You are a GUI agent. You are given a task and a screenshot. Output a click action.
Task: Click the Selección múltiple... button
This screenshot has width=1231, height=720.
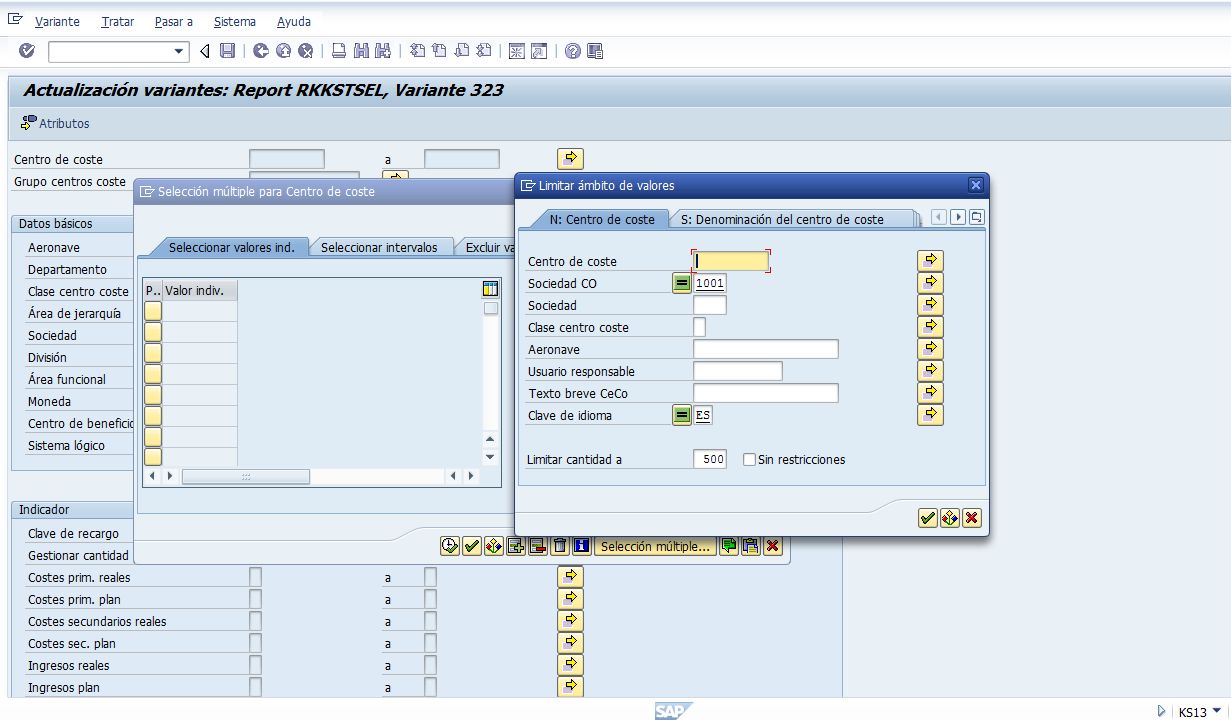coord(656,546)
